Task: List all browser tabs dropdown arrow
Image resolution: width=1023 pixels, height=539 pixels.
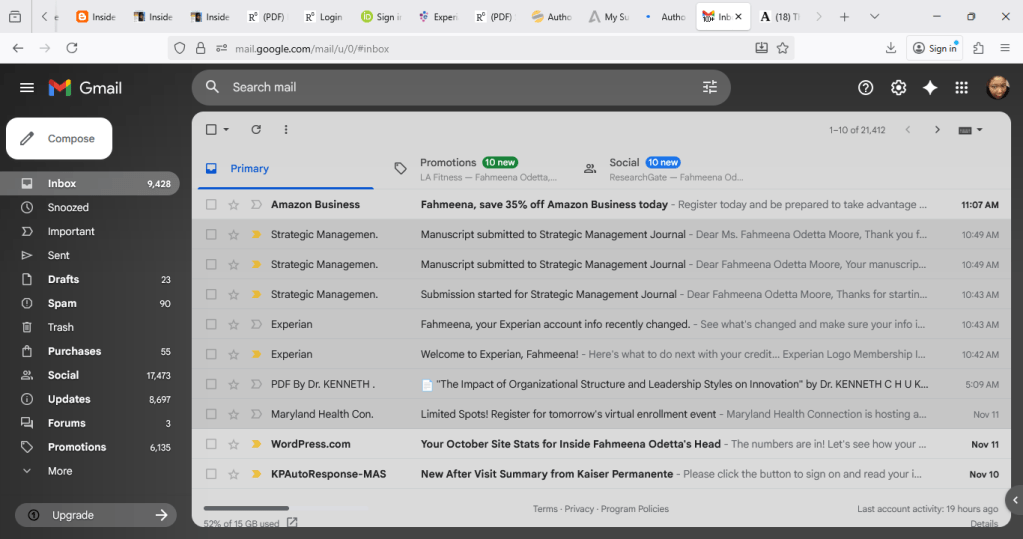Action: click(x=874, y=16)
